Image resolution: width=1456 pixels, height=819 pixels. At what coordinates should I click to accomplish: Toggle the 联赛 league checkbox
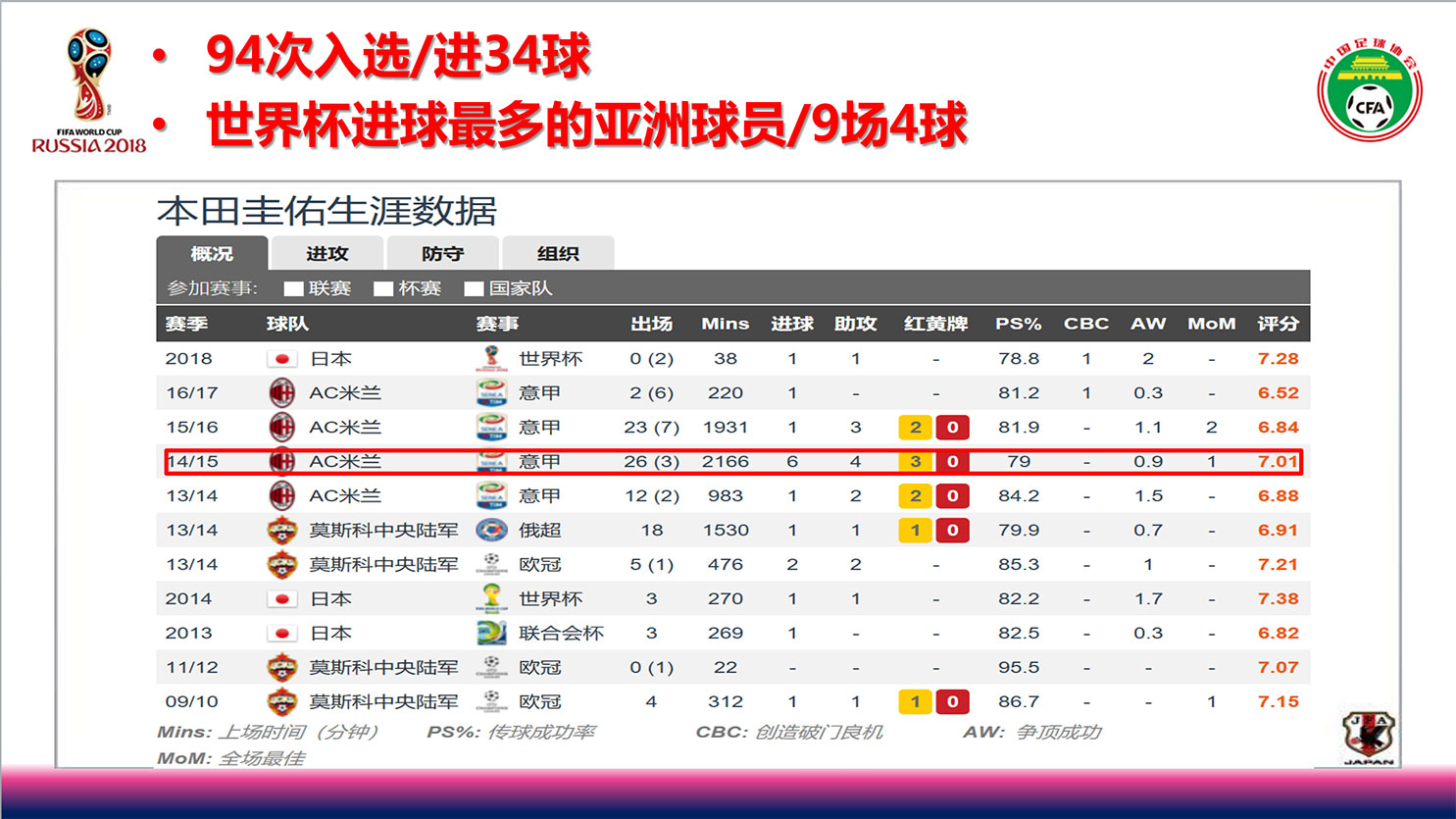[x=293, y=289]
